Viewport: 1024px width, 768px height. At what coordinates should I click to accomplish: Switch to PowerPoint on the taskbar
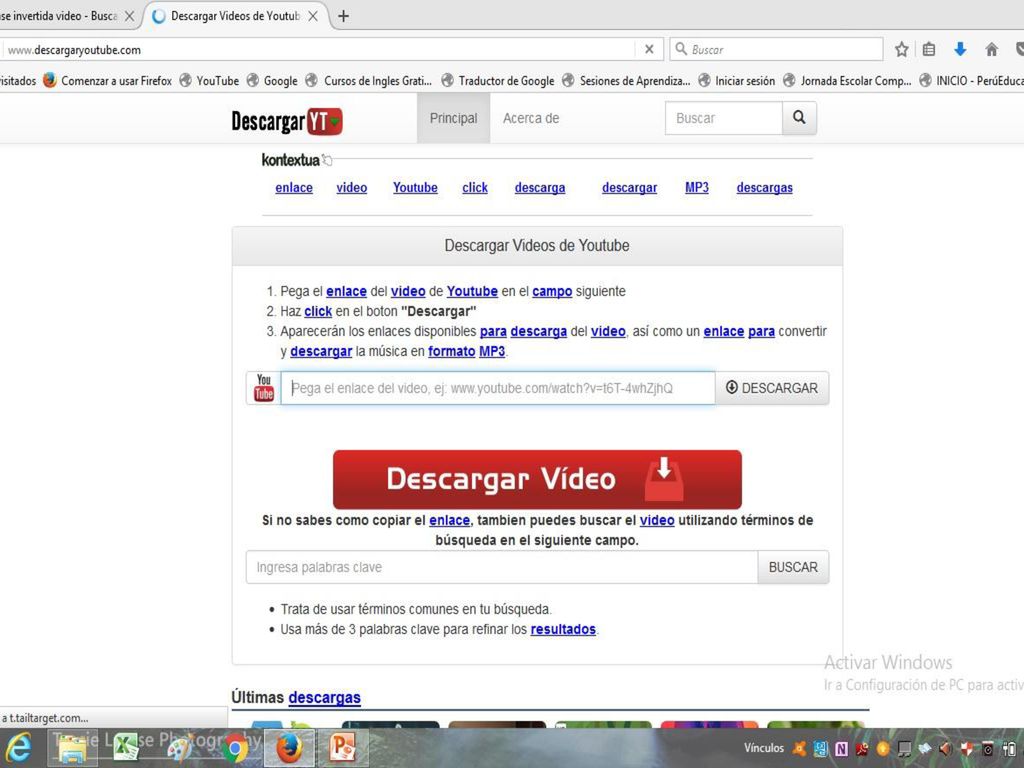coord(343,748)
